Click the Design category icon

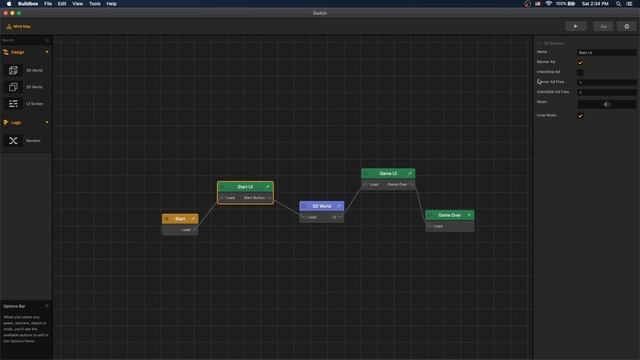point(6,52)
